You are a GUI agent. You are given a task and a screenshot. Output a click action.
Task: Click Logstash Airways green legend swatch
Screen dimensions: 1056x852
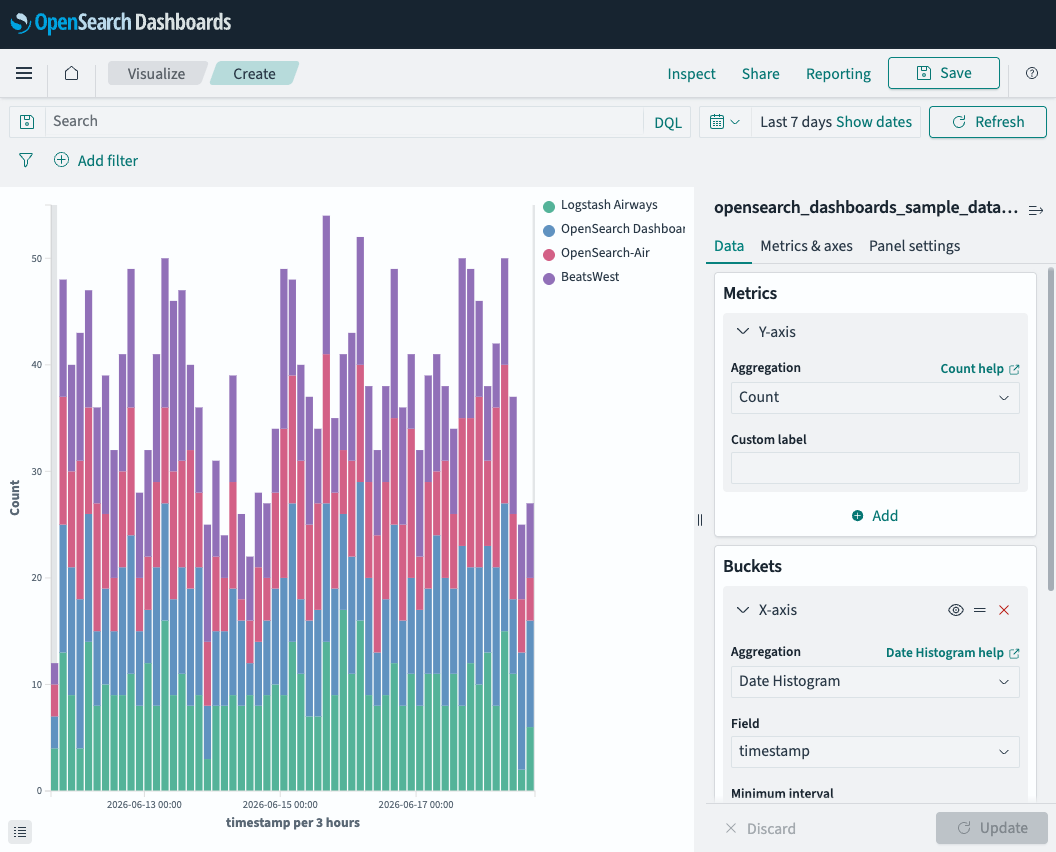point(549,207)
